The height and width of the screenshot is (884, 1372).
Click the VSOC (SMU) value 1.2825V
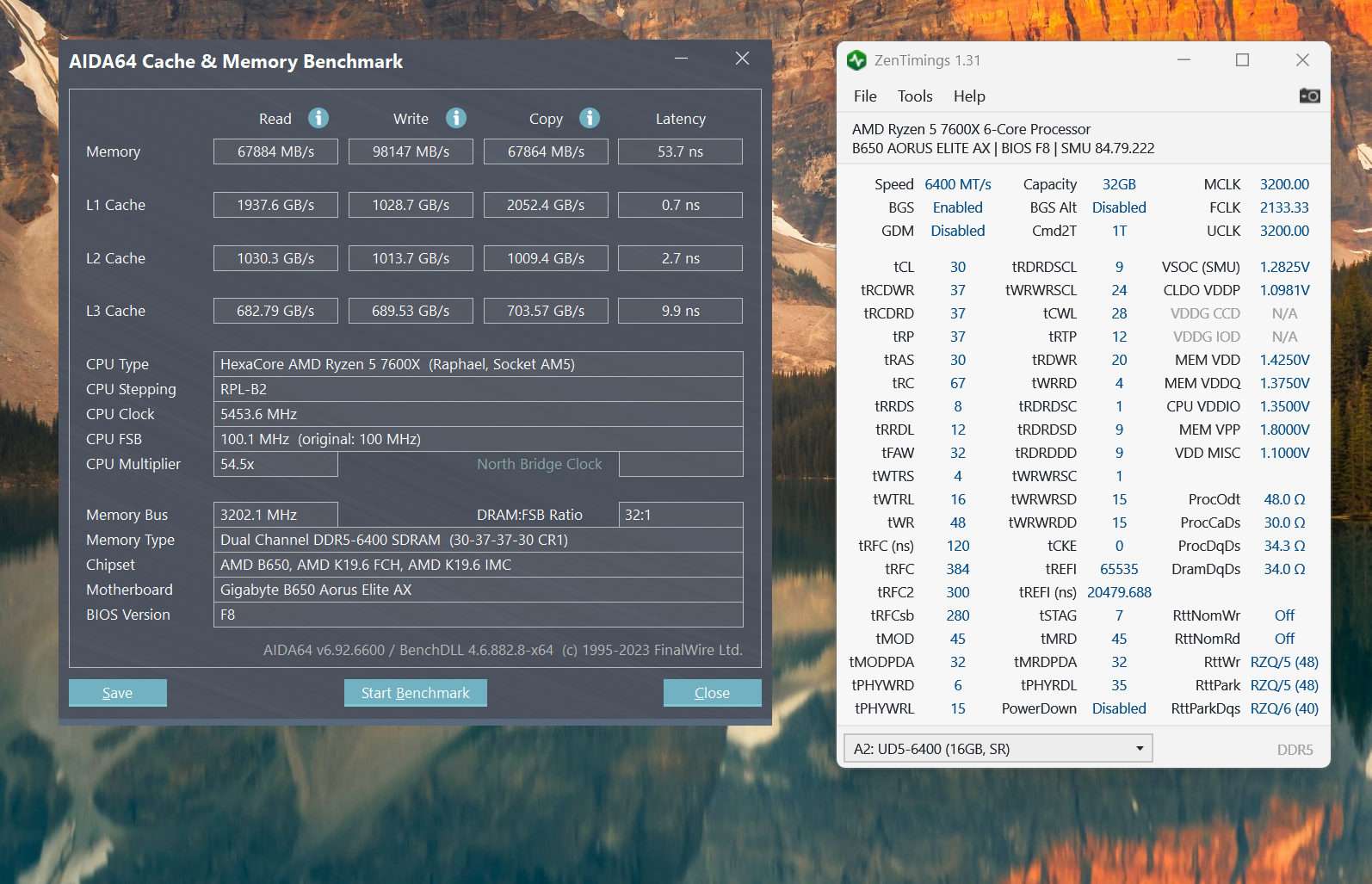[1284, 267]
